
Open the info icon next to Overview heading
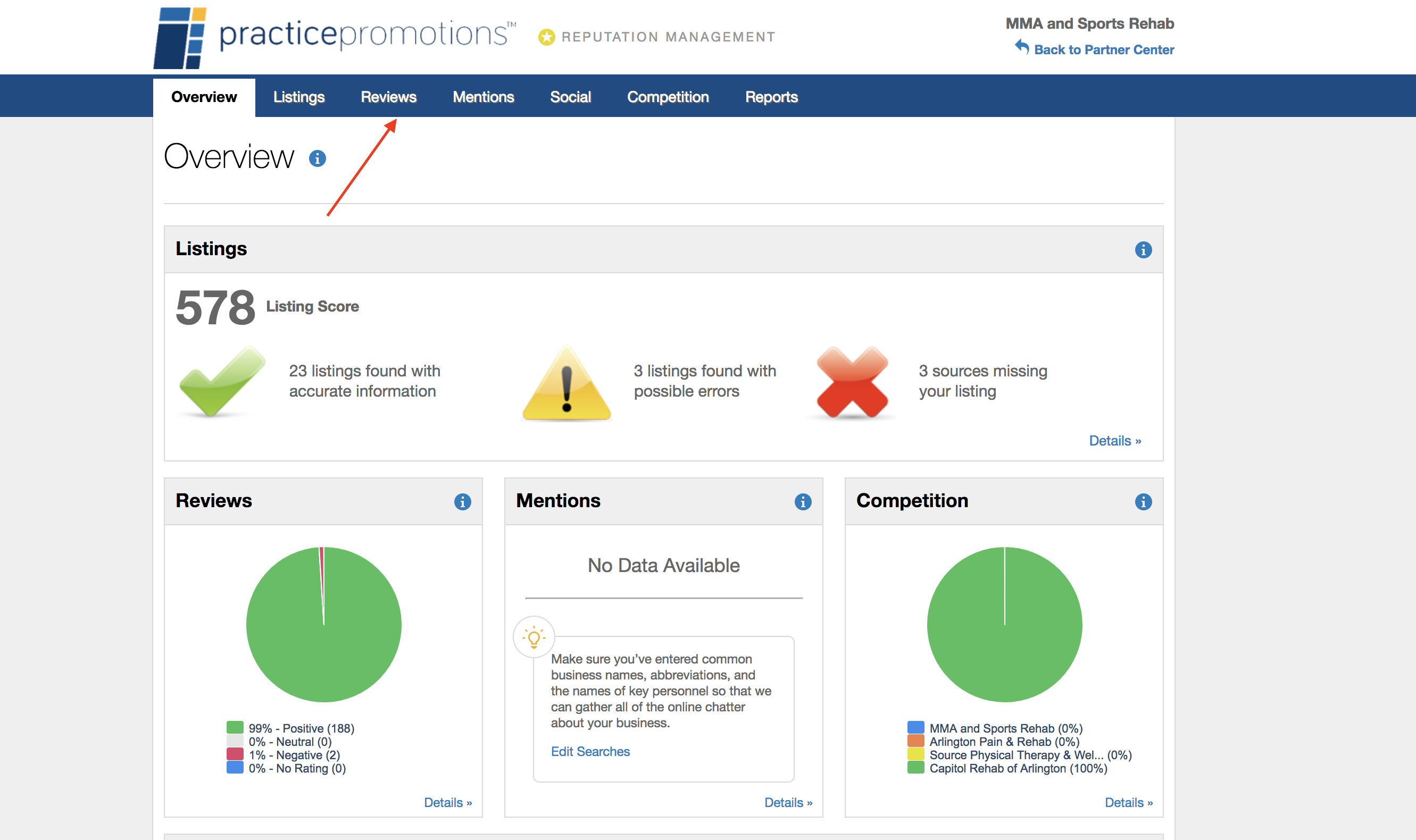[x=317, y=158]
